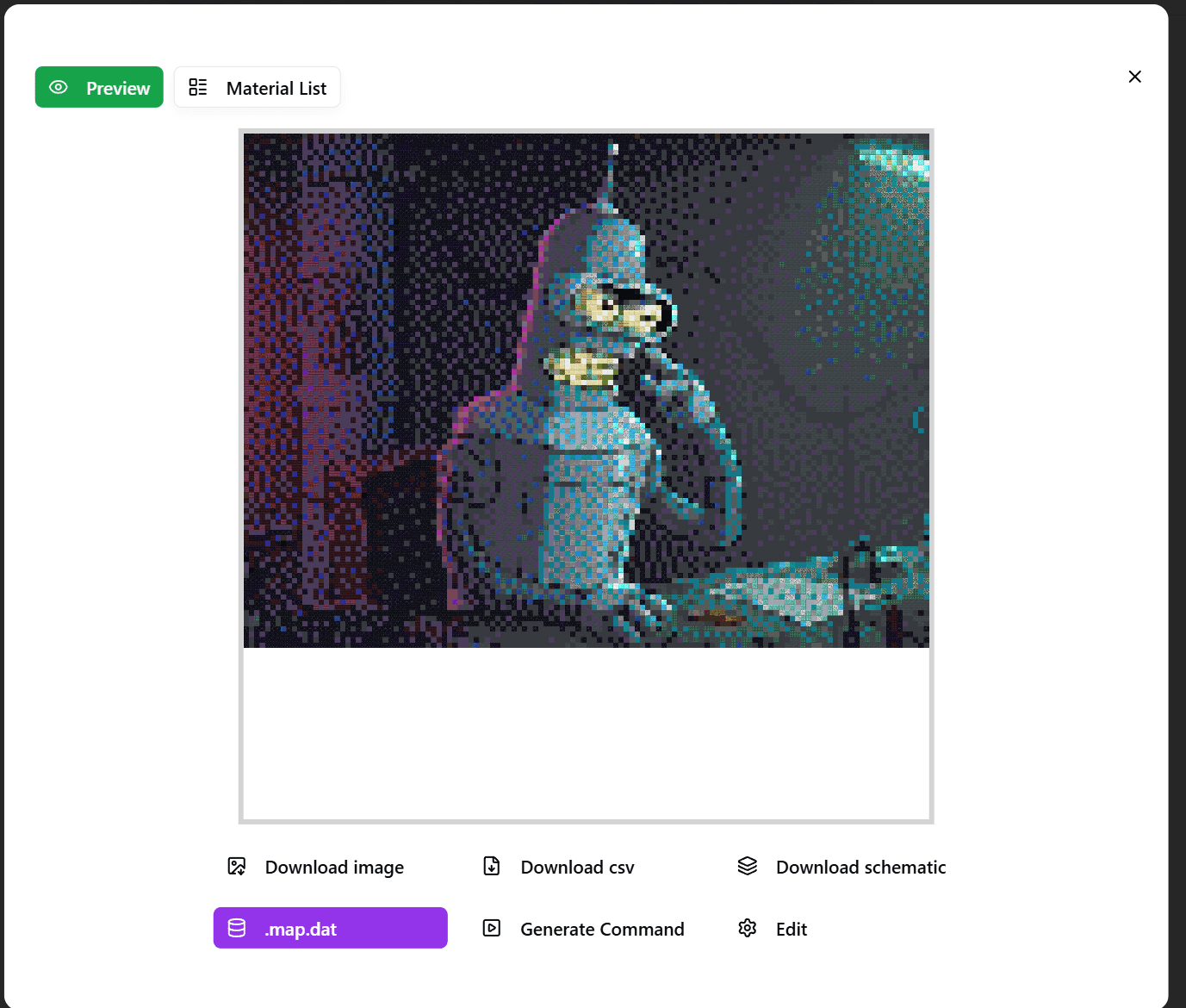Click the empty white area below the pixel art
The image size is (1186, 1008).
(586, 732)
